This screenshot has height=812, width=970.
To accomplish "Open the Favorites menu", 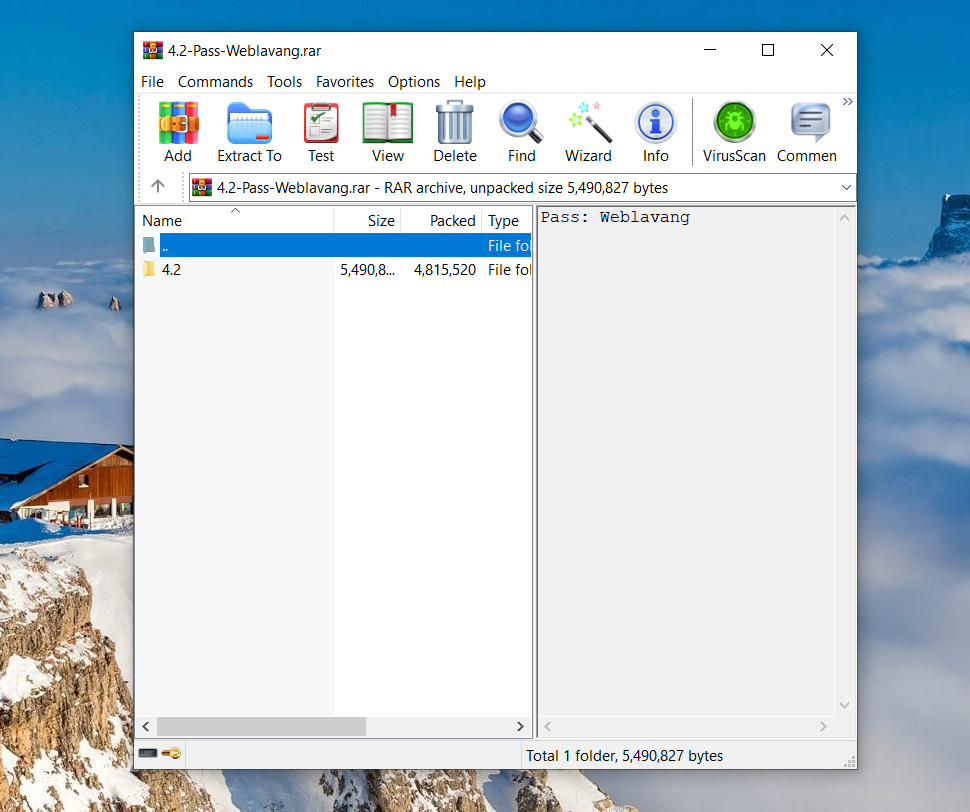I will [x=344, y=82].
